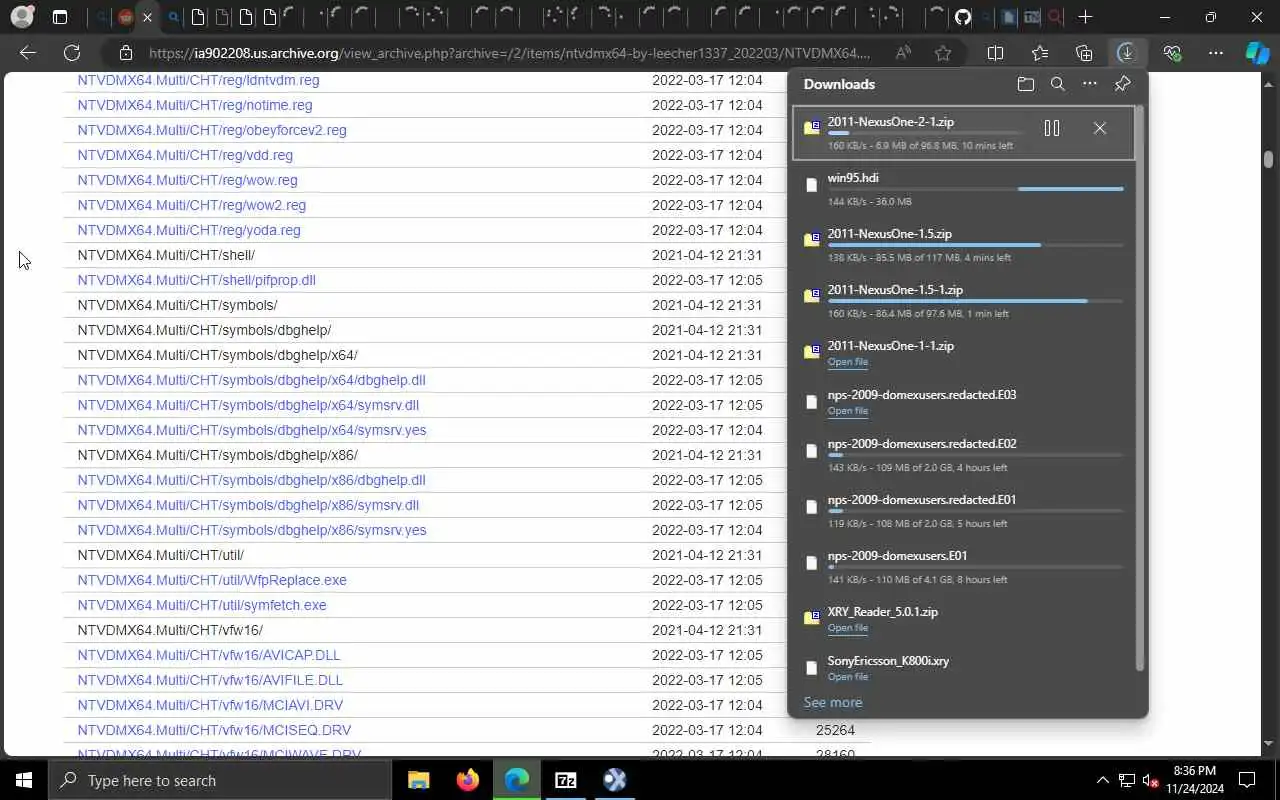
Task: Open the Favorites list
Action: pyautogui.click(x=1040, y=53)
